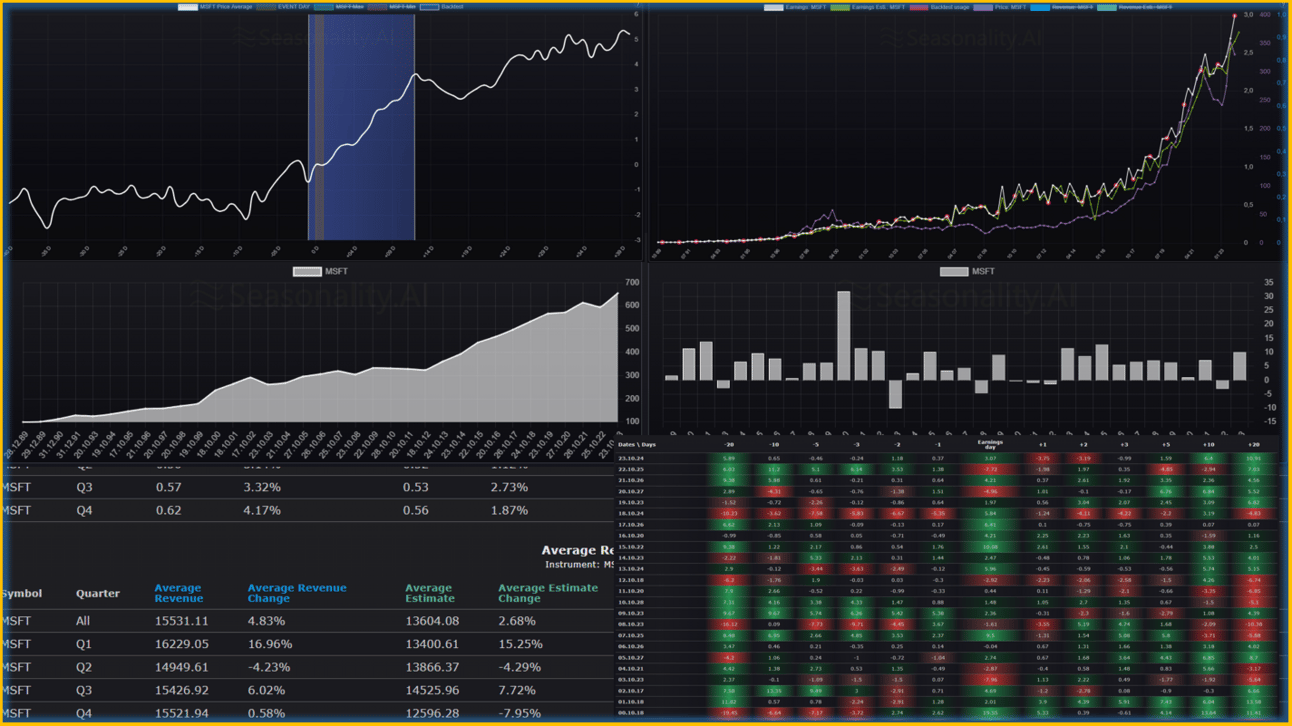Viewport: 1292px width, 726px height.
Task: Enable the struck-through Revenue Est.: MSFT series
Action: [x=1135, y=7]
